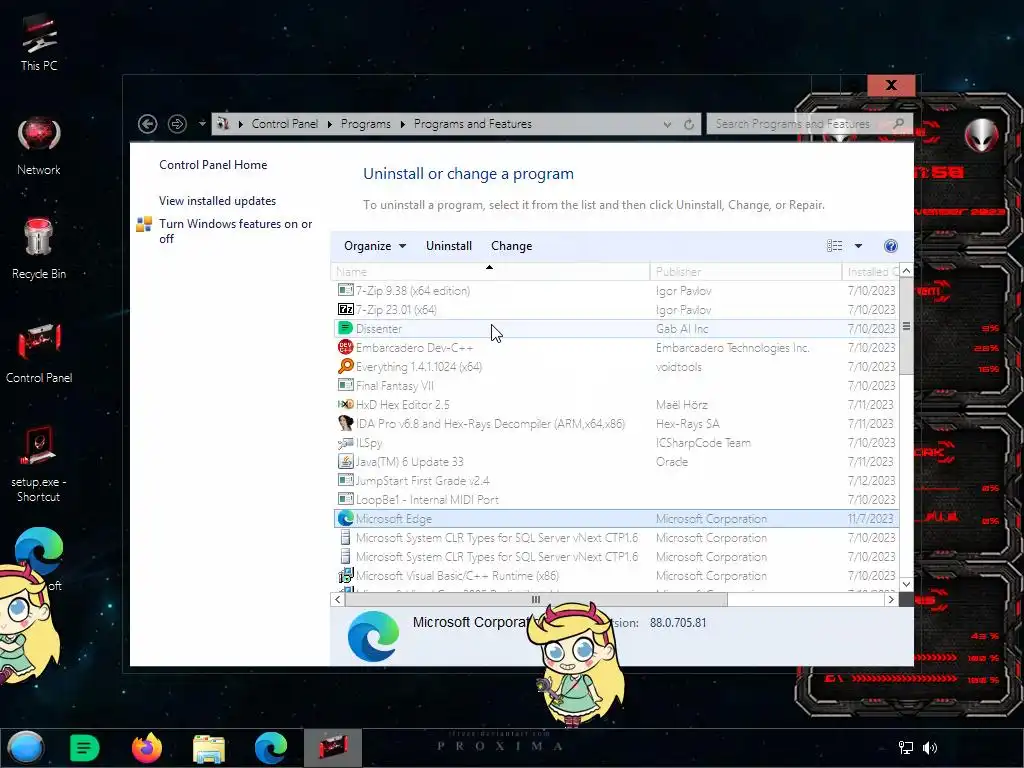The height and width of the screenshot is (768, 1024).
Task: Select the 7-Zip 9.38 (x64 edition) row
Action: [x=616, y=291]
